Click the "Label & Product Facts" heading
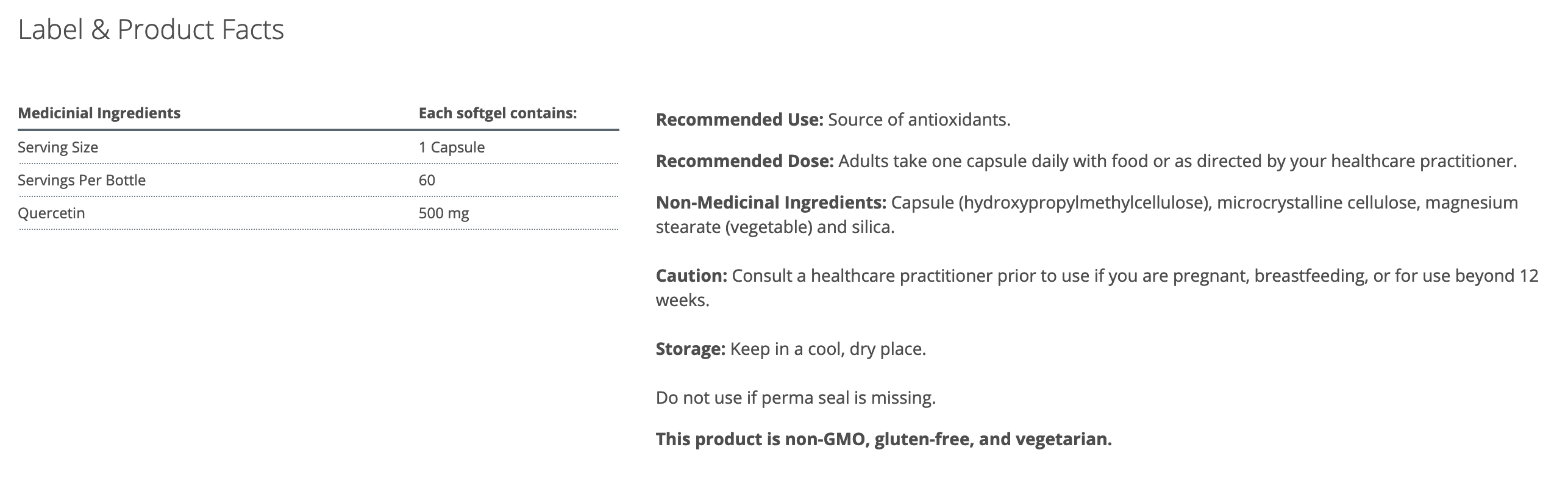Image resolution: width=1568 pixels, height=483 pixels. [151, 29]
